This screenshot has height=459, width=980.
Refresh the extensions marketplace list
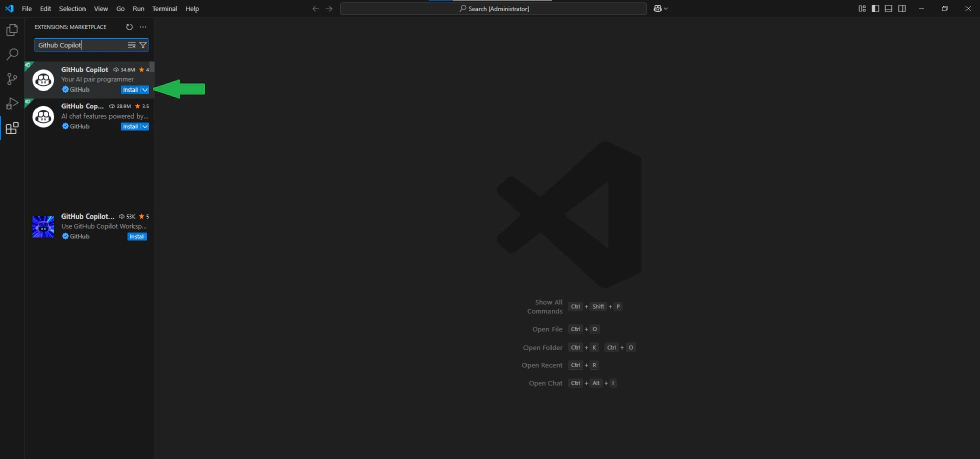point(129,27)
